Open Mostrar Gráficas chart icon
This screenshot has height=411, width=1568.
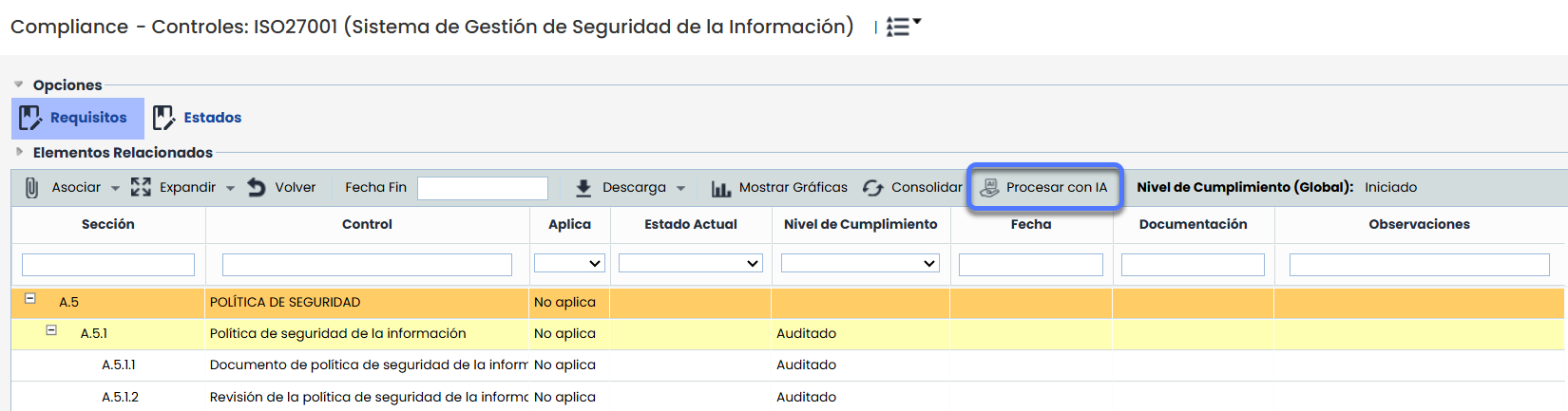[x=721, y=188]
